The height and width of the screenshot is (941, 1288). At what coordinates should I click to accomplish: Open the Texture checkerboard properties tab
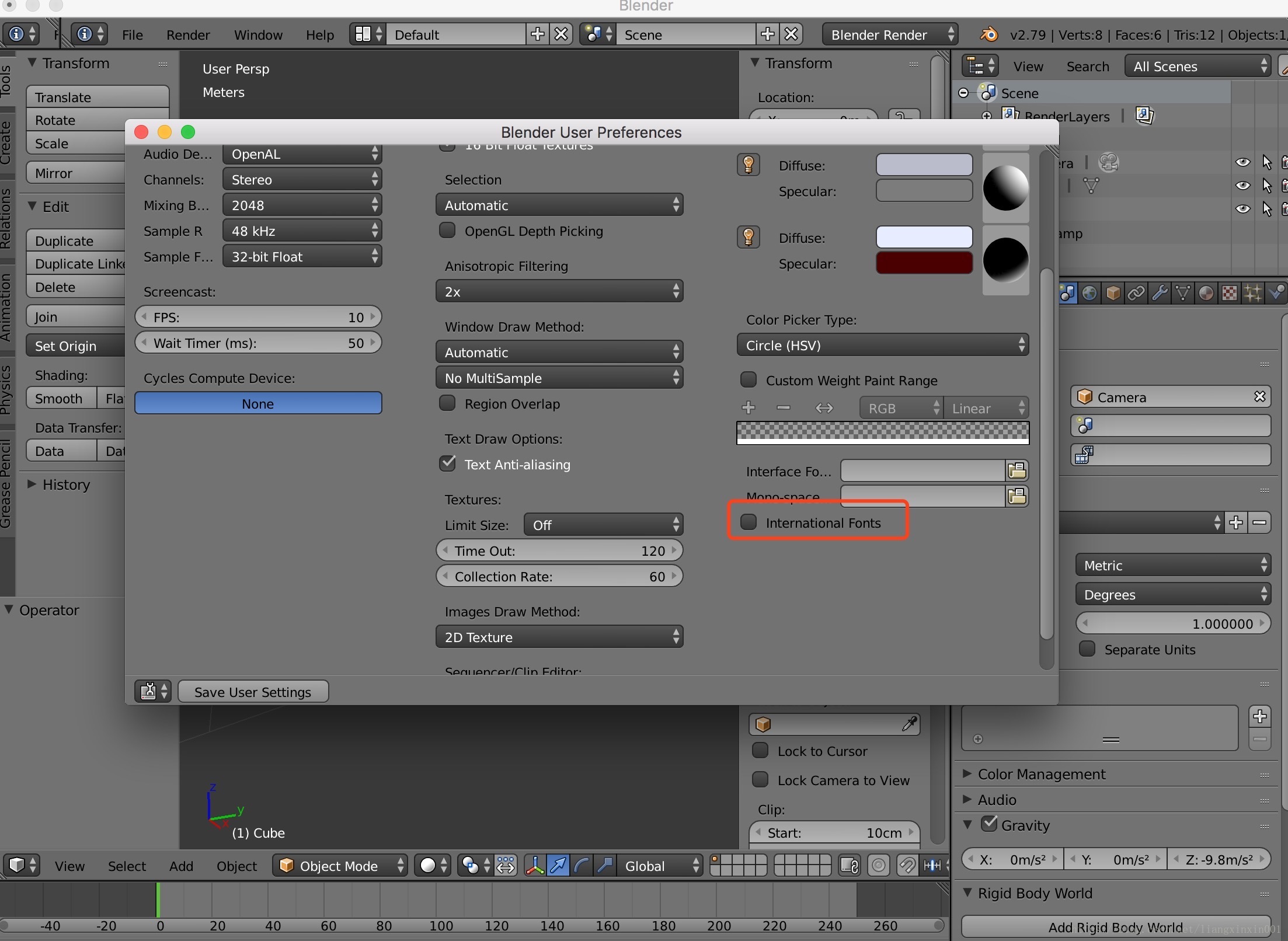[x=1230, y=293]
